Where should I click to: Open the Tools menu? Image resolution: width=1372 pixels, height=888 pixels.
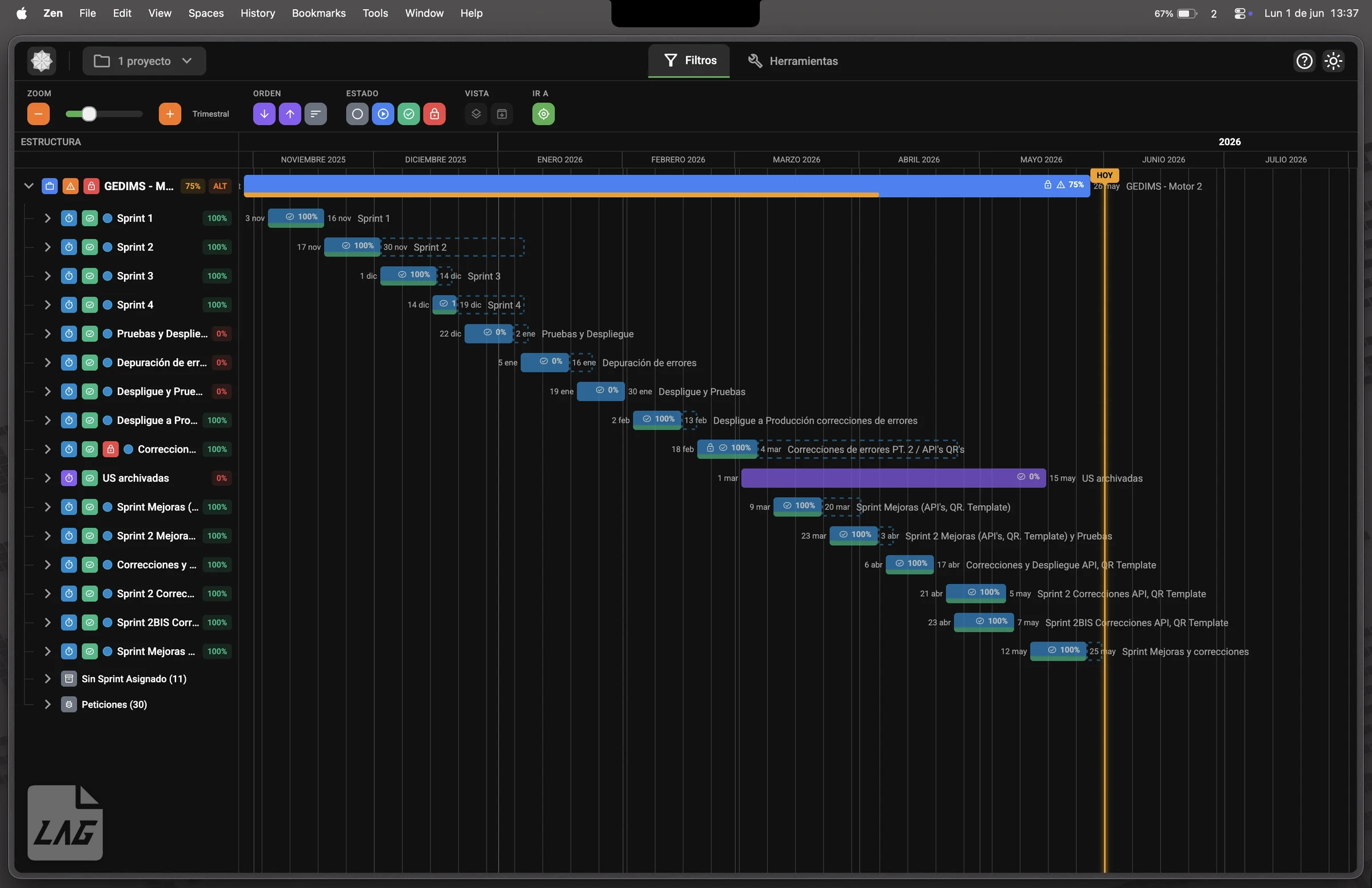(x=374, y=13)
